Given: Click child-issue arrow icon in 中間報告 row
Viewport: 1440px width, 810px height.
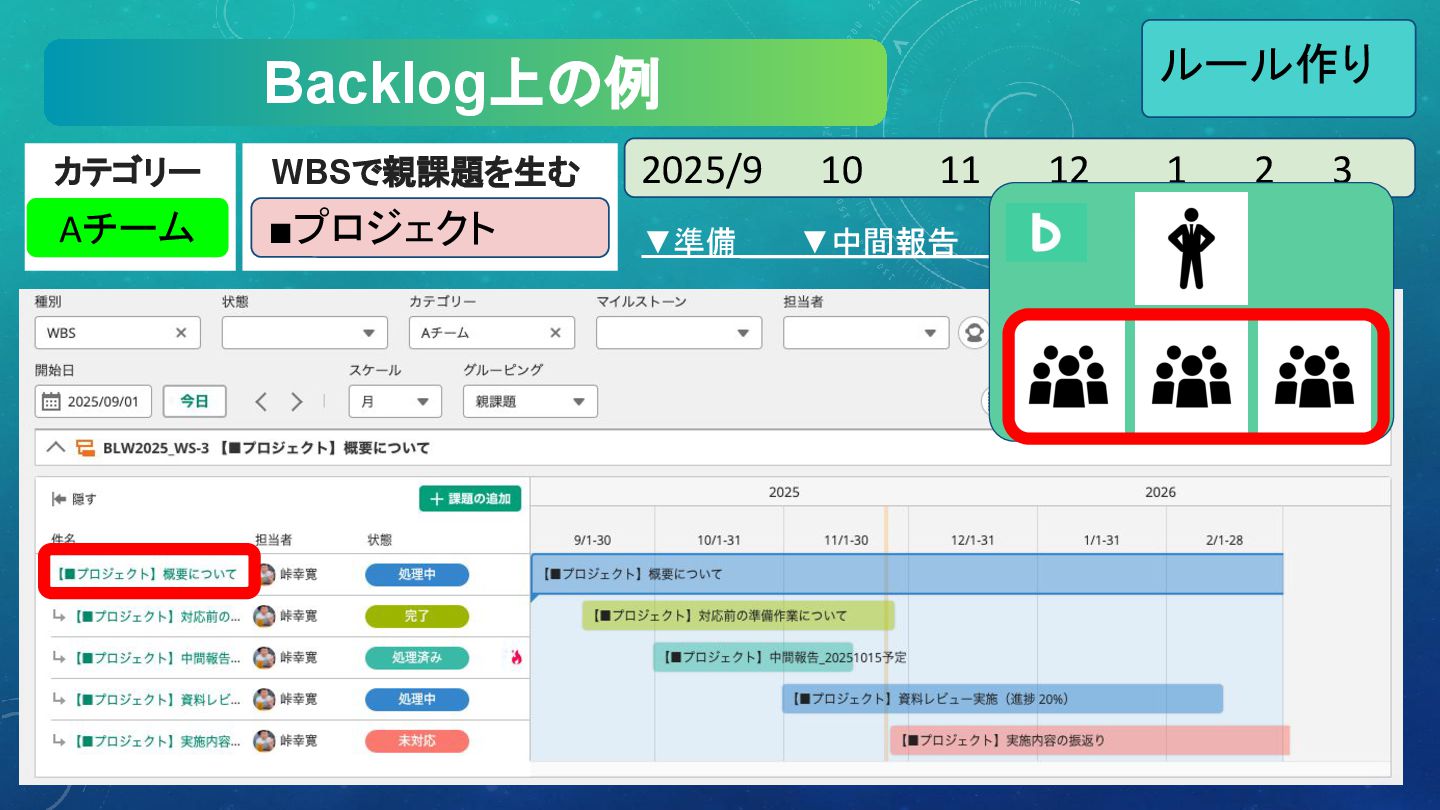Looking at the screenshot, I should pos(60,658).
